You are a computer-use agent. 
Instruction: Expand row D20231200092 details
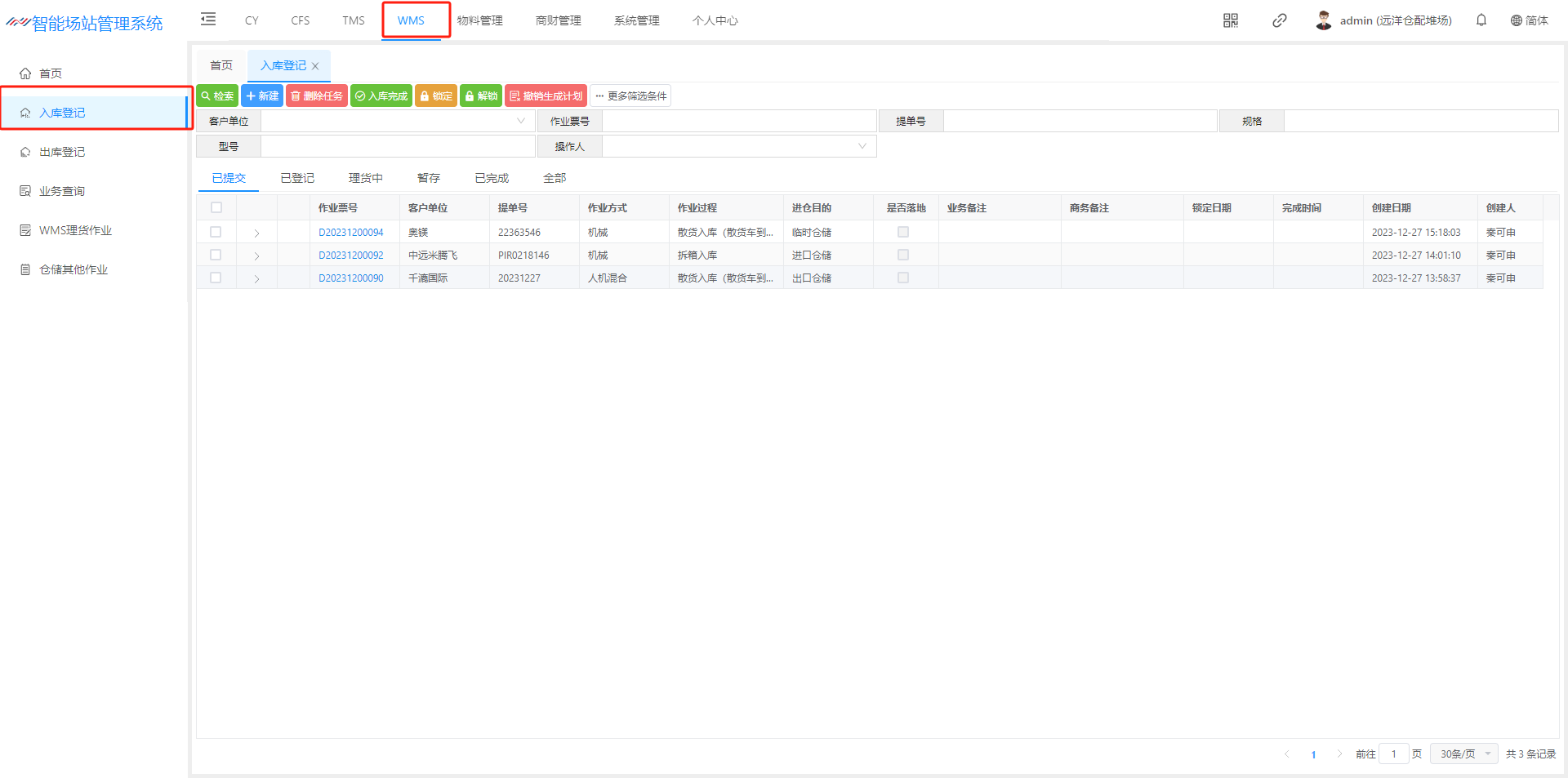[256, 256]
